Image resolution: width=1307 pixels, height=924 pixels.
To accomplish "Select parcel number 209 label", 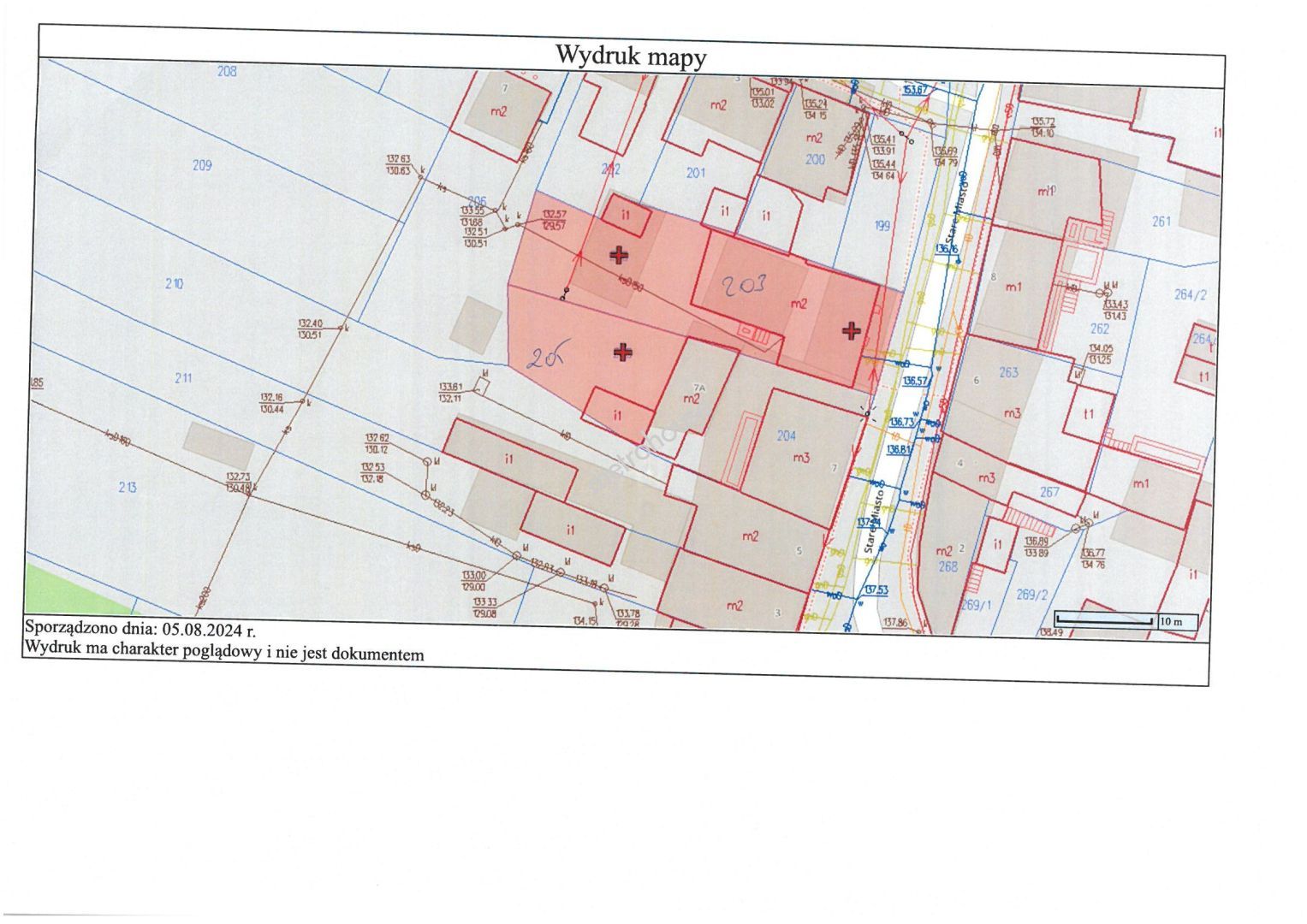I will click(202, 165).
